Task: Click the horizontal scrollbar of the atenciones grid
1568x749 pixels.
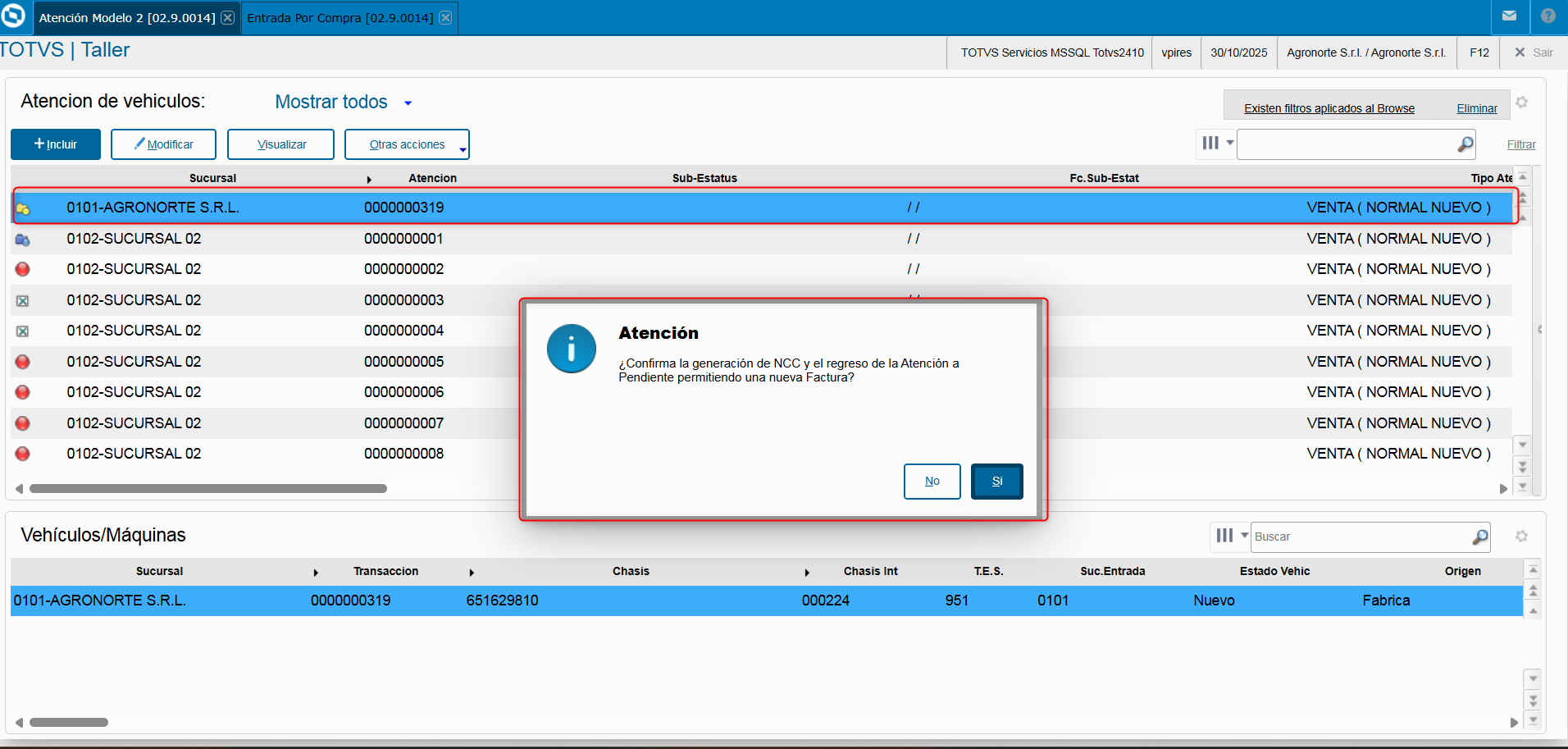Action: point(208,488)
